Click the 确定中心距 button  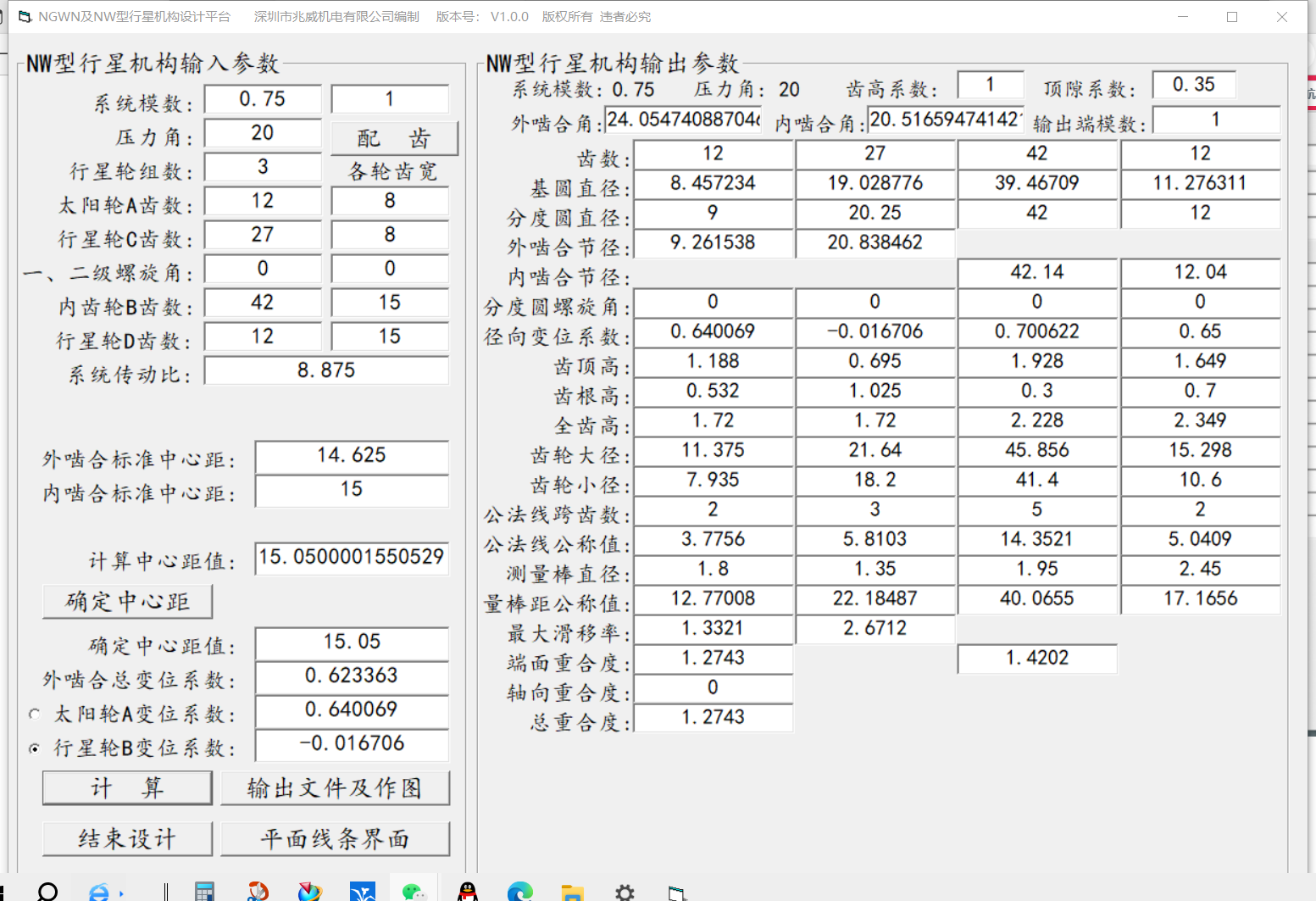pos(127,602)
